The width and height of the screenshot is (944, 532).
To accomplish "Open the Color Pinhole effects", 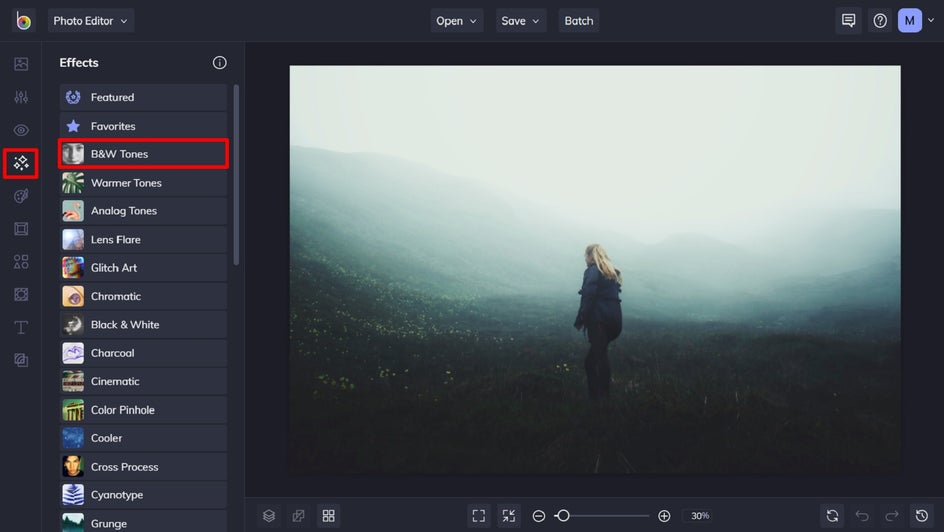I will coord(143,410).
